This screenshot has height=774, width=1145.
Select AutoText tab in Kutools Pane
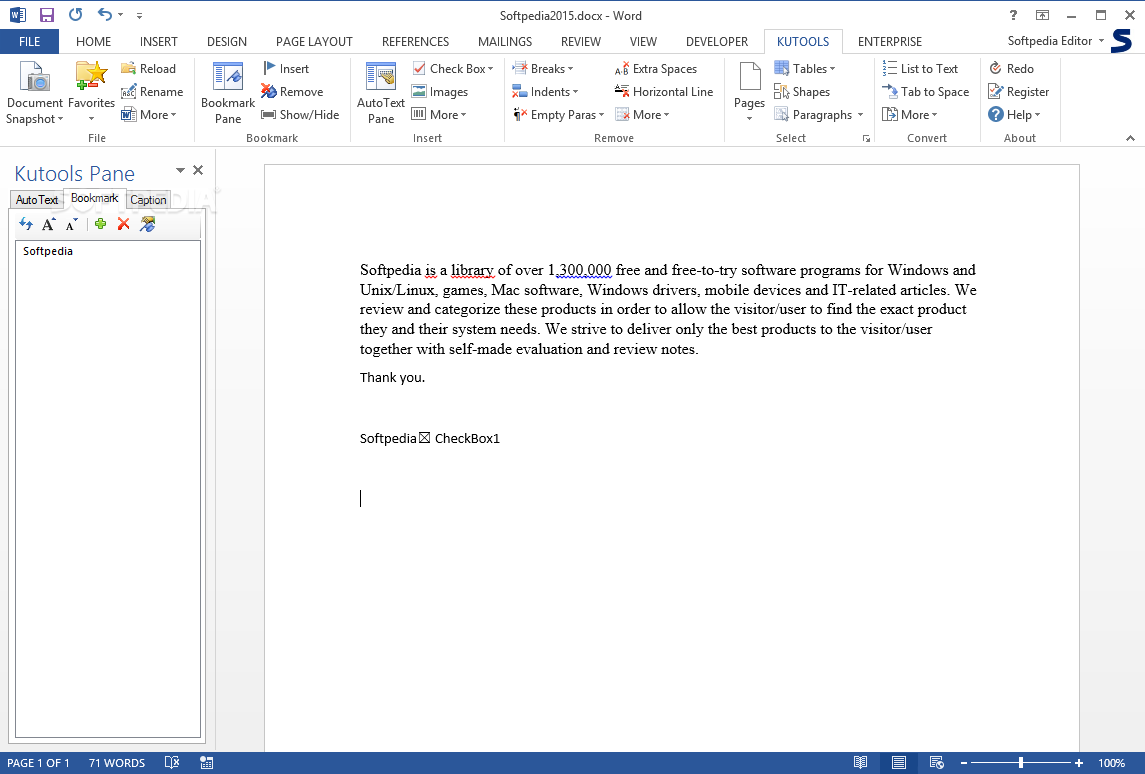37,199
